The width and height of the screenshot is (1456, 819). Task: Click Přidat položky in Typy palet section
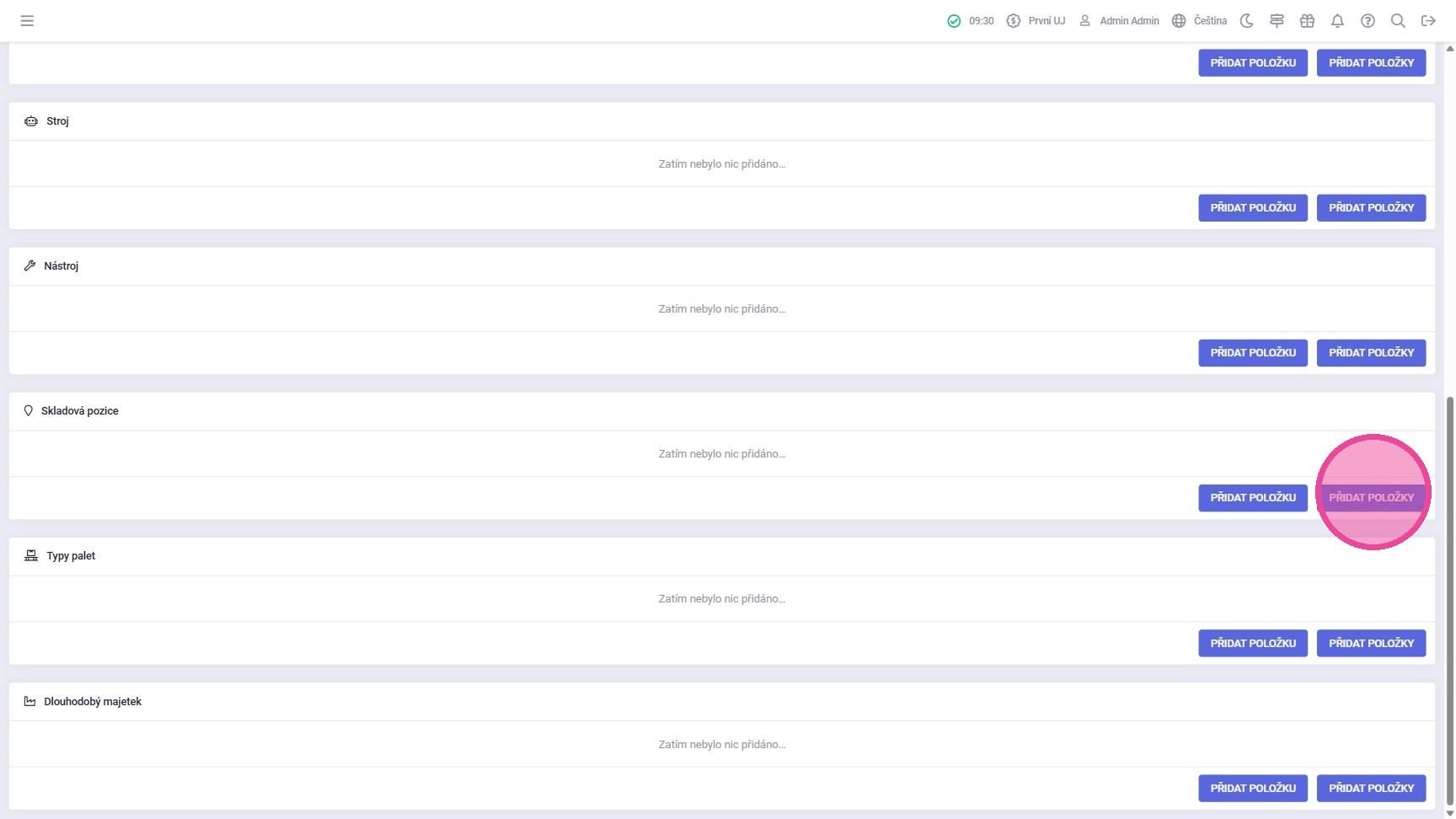point(1371,643)
